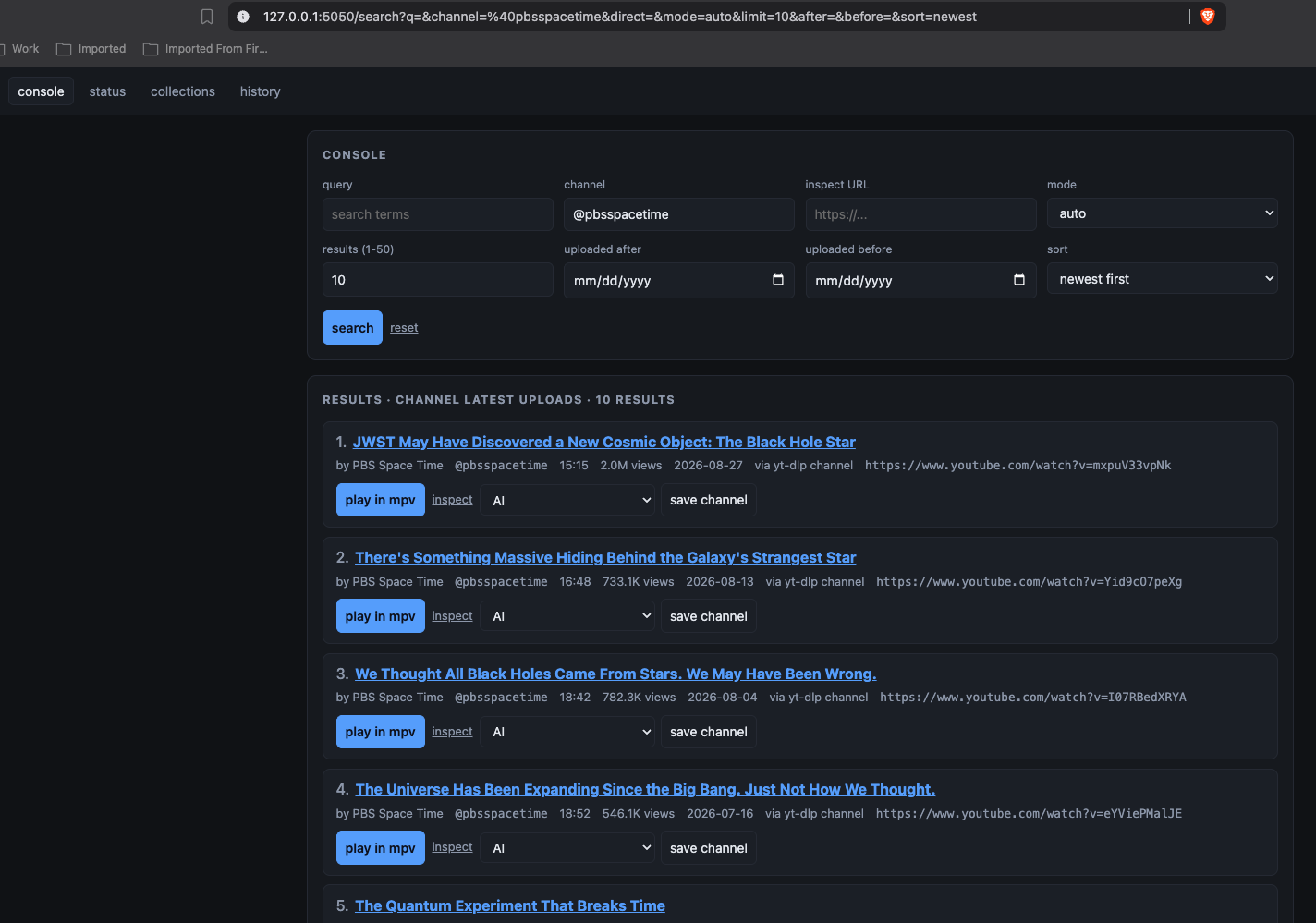Open the Brave Shields lion icon
The image size is (1316, 923).
click(1207, 17)
